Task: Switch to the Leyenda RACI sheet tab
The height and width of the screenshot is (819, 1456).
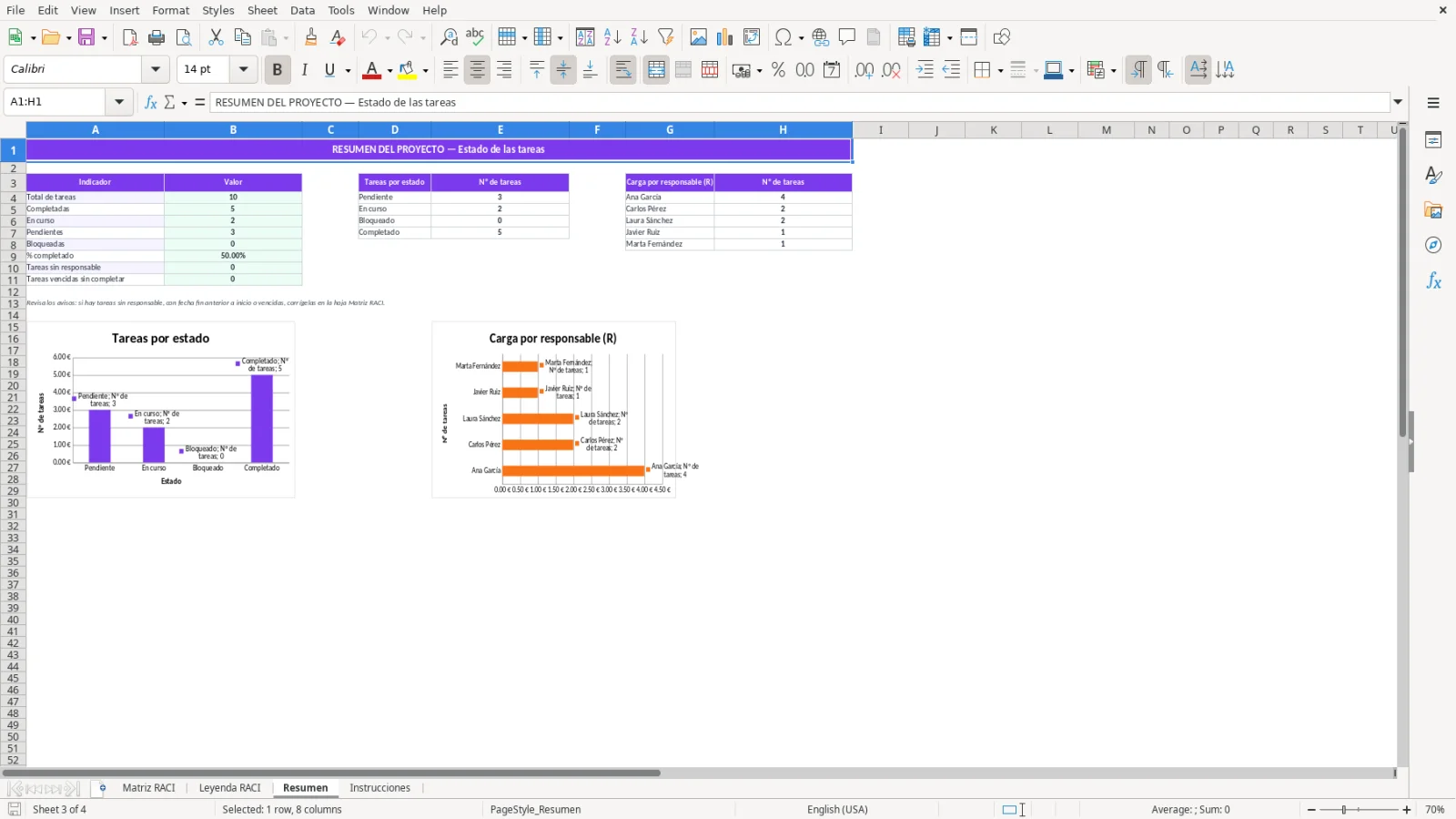Action: pyautogui.click(x=229, y=788)
